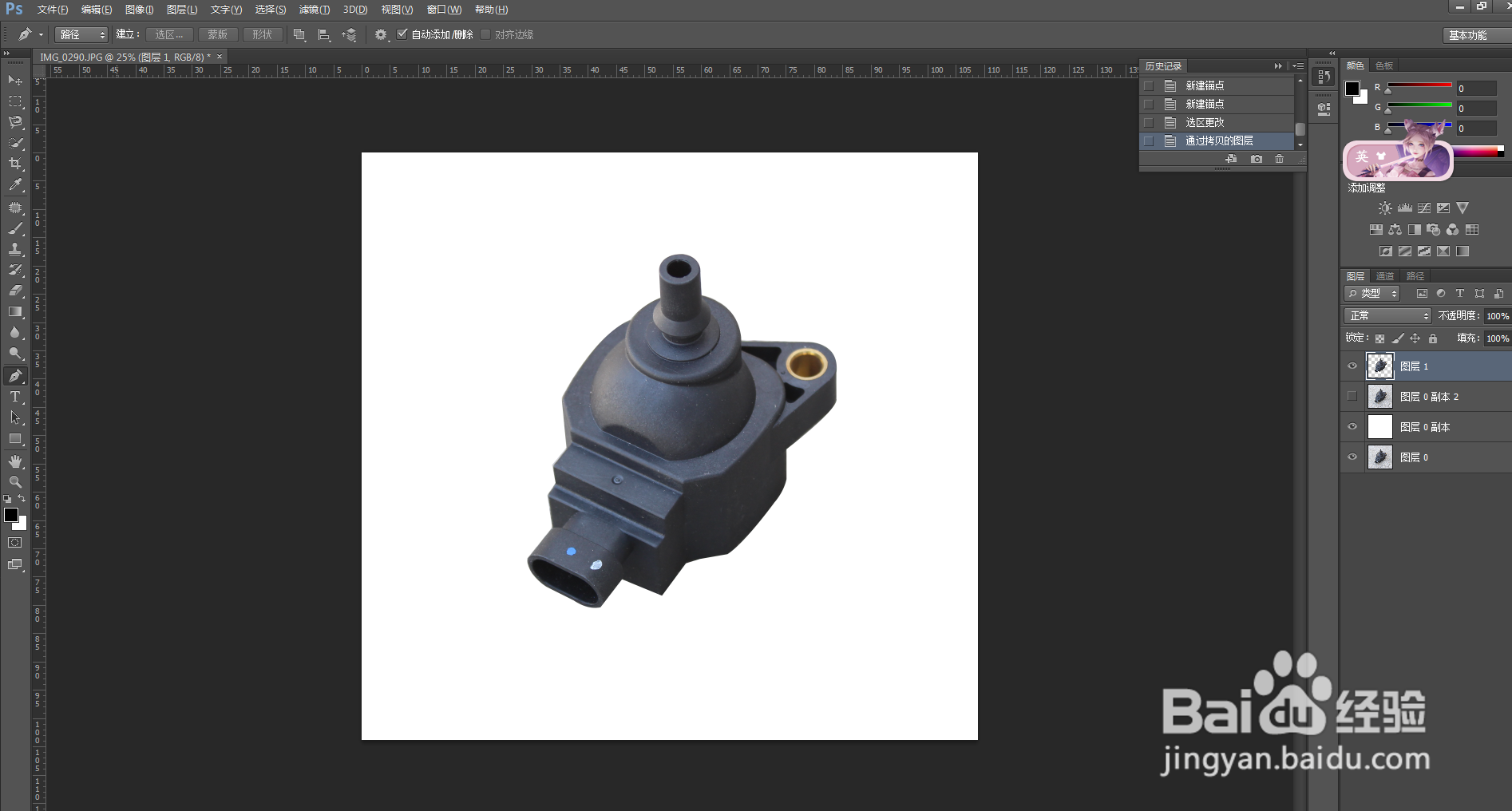The image size is (1512, 811).
Task: Open workspace 基本功能 dropdown
Action: (x=1475, y=35)
